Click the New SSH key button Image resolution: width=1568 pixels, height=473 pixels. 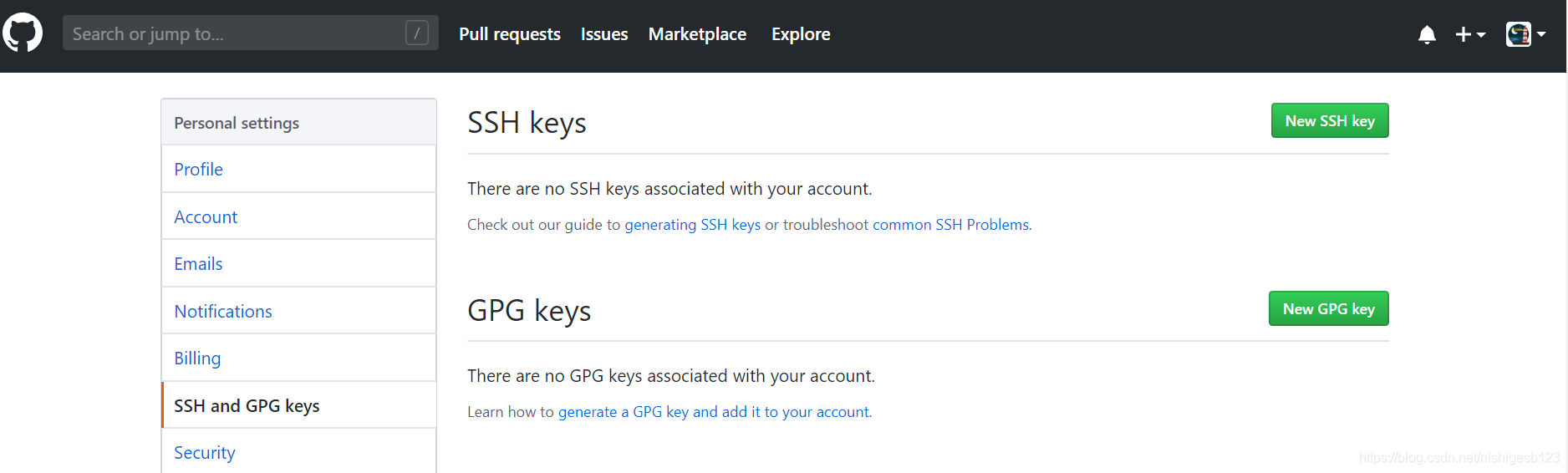[1330, 120]
